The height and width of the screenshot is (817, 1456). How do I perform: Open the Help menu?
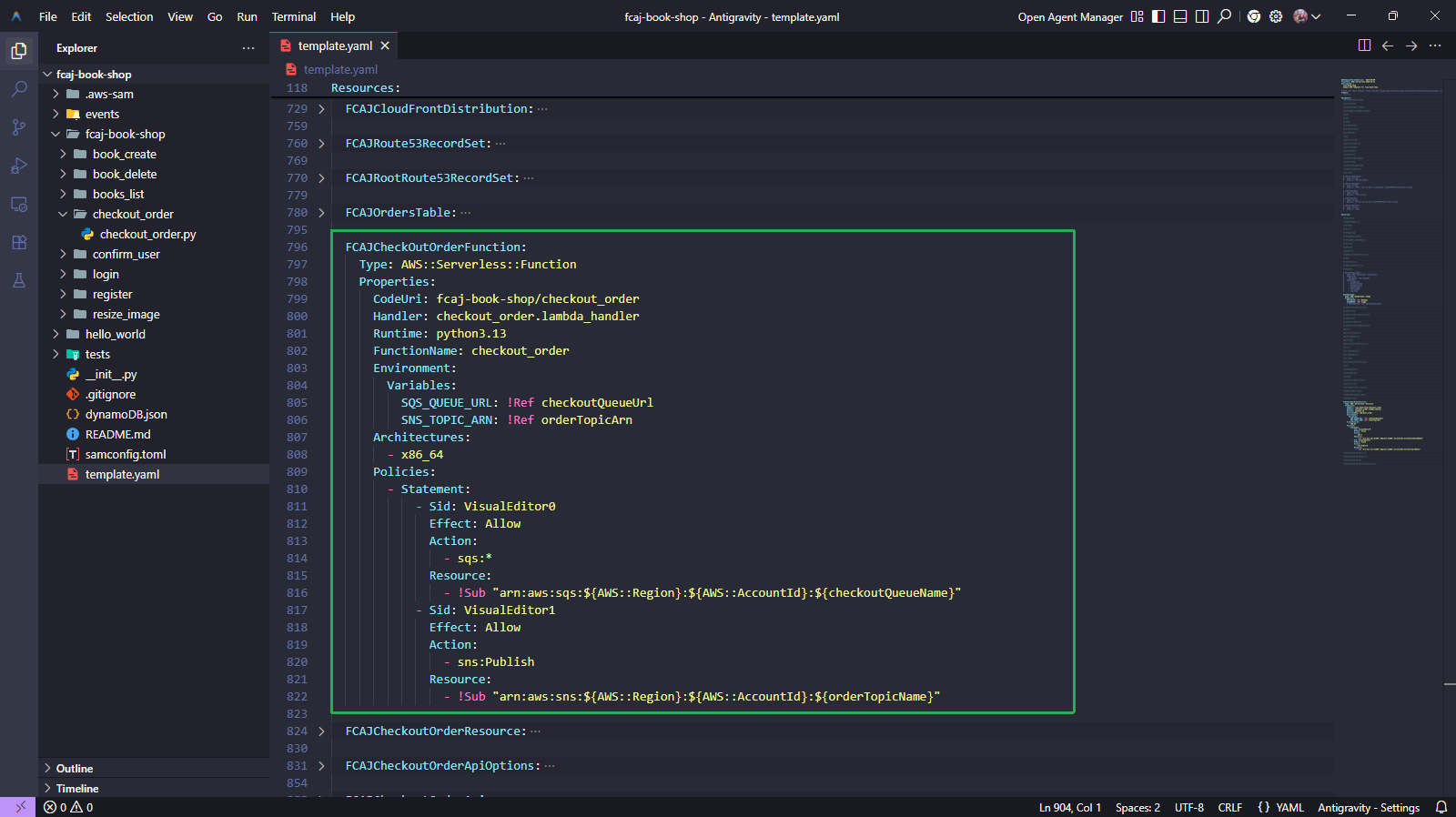coord(342,16)
